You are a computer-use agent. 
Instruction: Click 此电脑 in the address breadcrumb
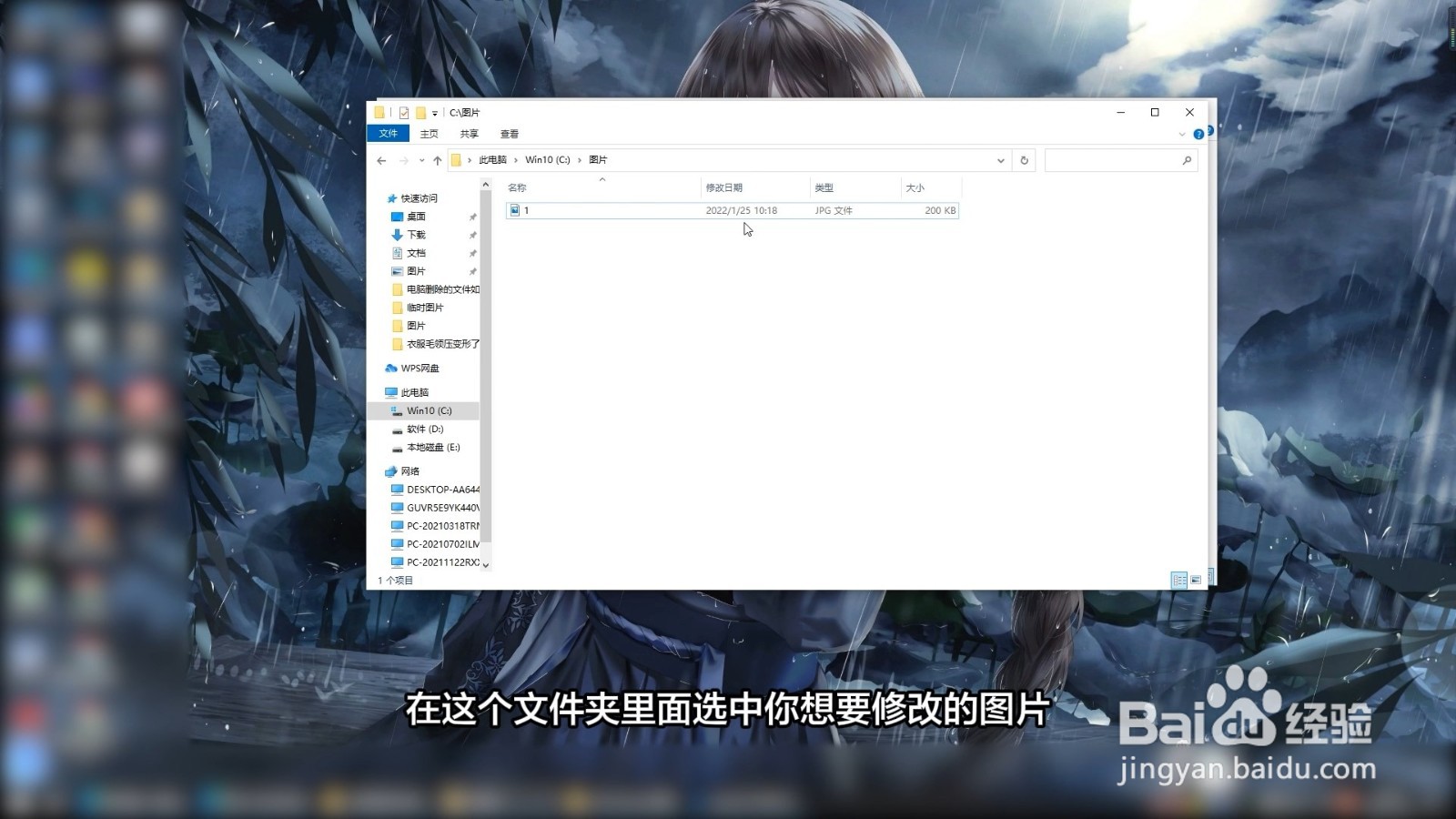tap(493, 160)
